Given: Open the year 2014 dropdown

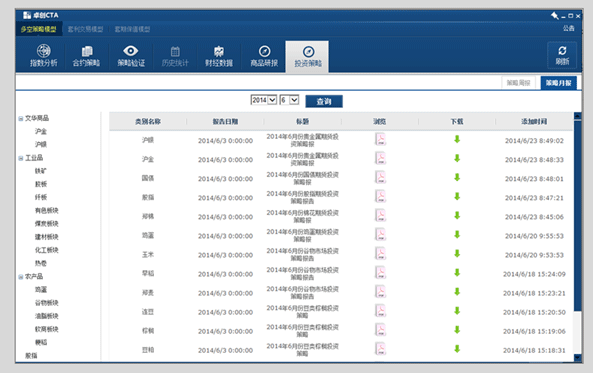Looking at the screenshot, I should point(264,100).
